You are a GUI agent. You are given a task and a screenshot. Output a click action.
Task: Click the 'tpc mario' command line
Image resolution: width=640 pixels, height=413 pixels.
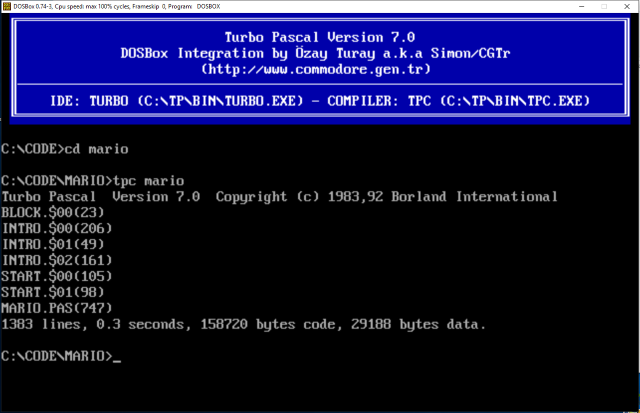click(x=93, y=181)
